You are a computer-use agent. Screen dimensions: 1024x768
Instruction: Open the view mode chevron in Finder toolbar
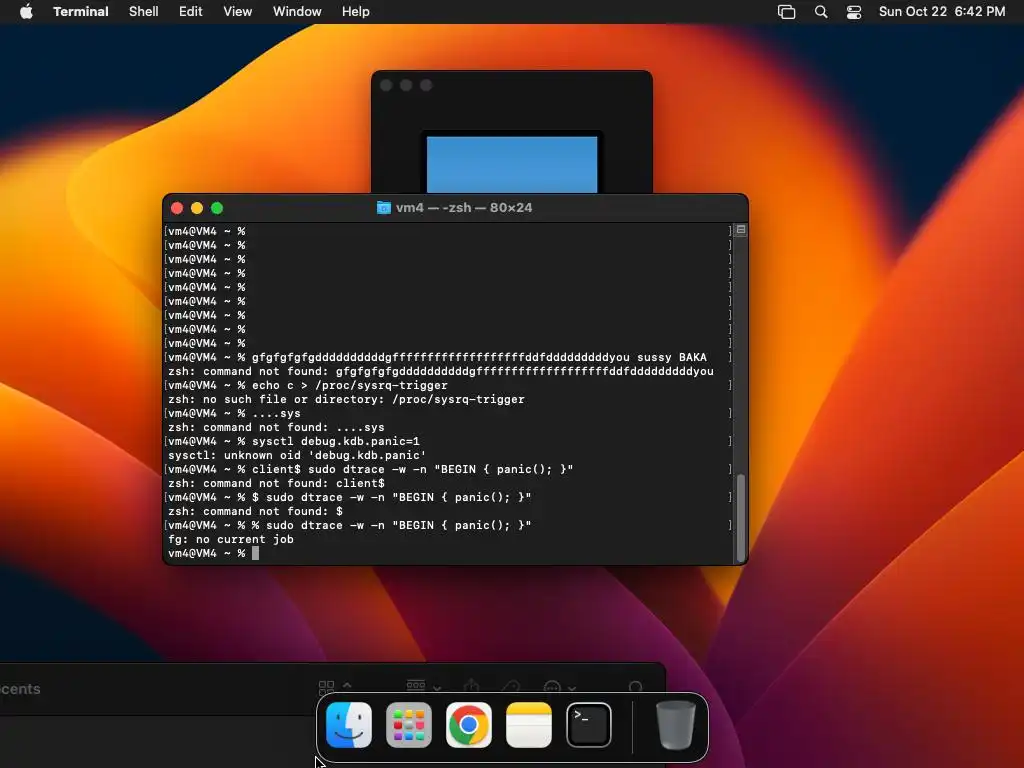click(x=347, y=686)
